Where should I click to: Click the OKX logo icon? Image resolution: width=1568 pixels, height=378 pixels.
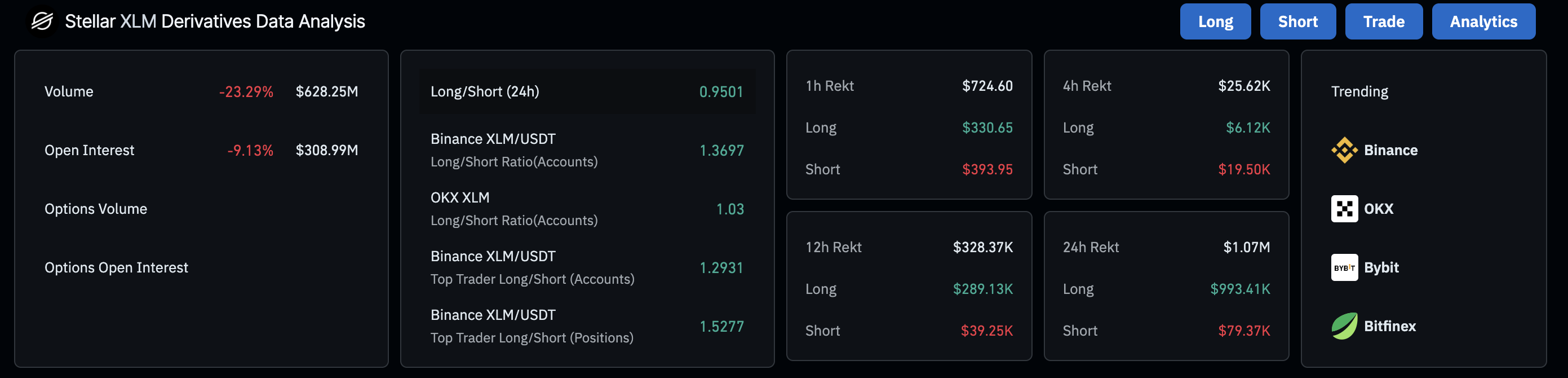click(x=1344, y=209)
